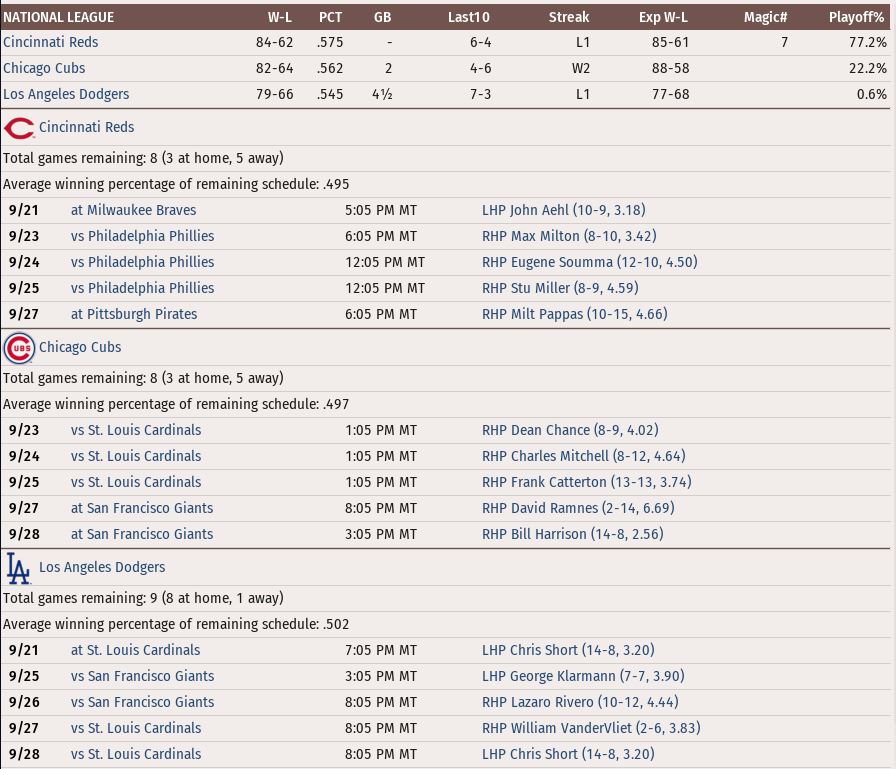The height and width of the screenshot is (769, 896).
Task: Open the Reds 9/24 vs Philadelphia Phillies game
Action: tap(142, 262)
